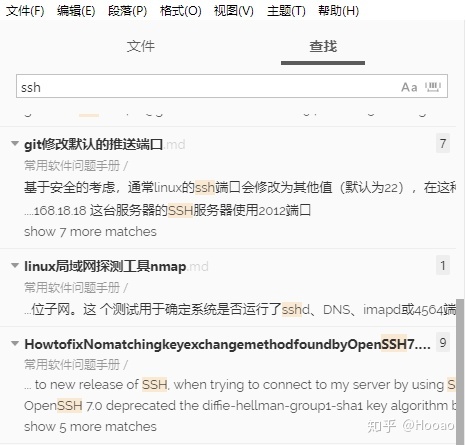
Task: Click match line 这台服务器的SSH服务器使用2012端口
Action: [x=168, y=210]
